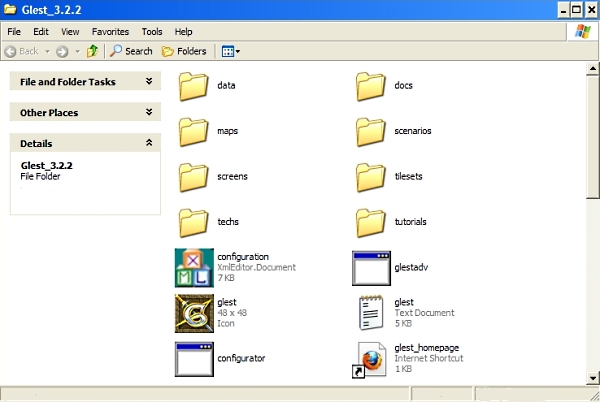Open the Forward history dropdown arrow
Viewport: 600px width, 402px height.
[77, 51]
